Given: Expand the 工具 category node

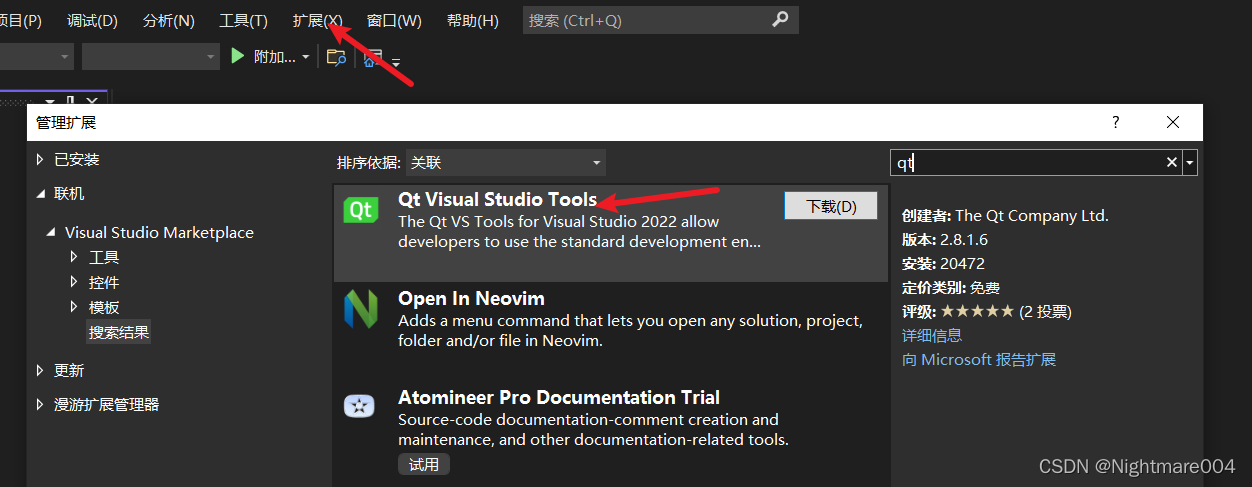Looking at the screenshot, I should pos(74,257).
